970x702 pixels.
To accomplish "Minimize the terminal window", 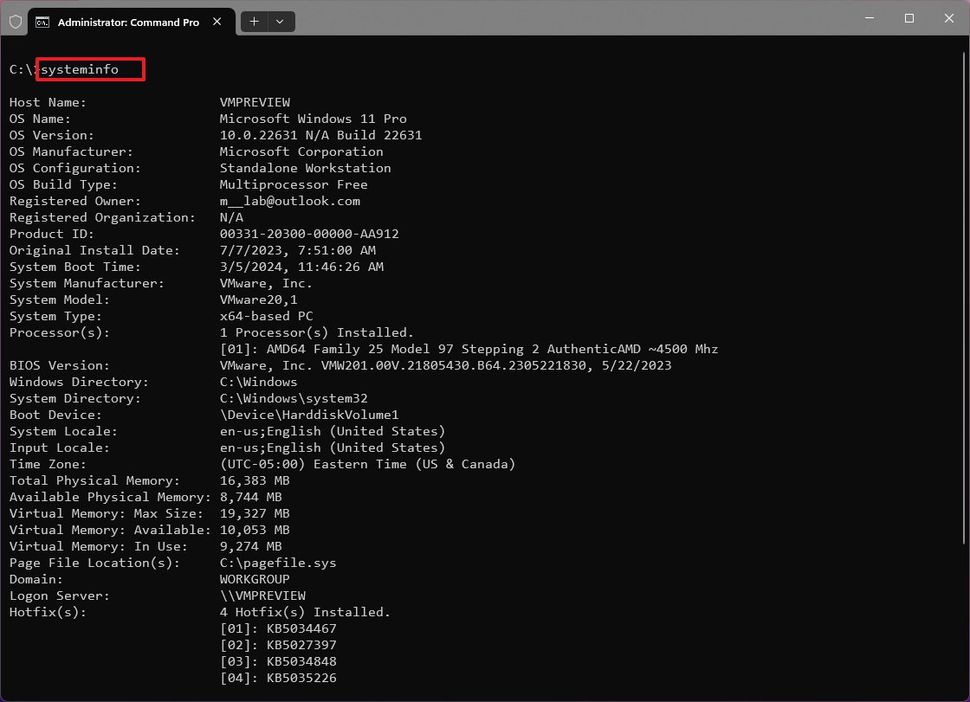I will click(869, 18).
